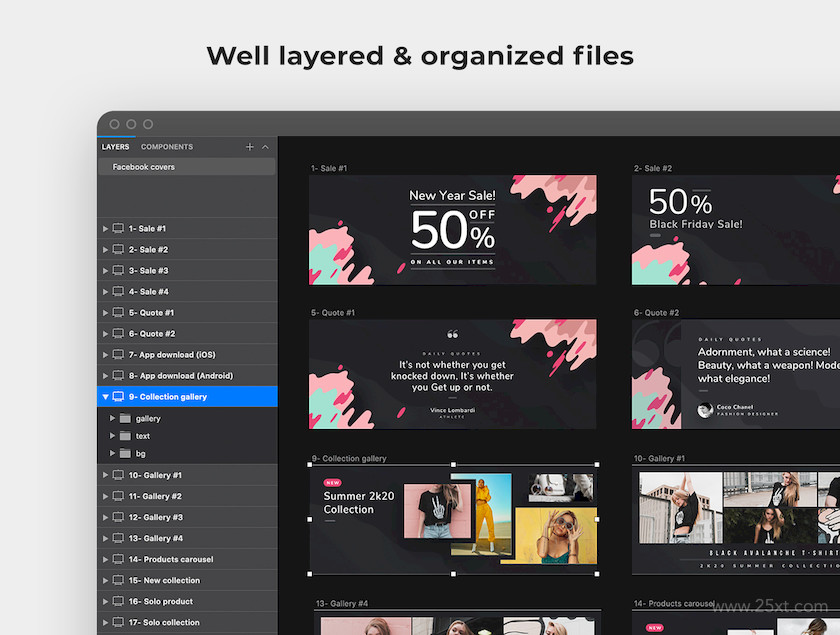Select the 12- Gallery #3 layer row
840x635 pixels.
coord(187,517)
